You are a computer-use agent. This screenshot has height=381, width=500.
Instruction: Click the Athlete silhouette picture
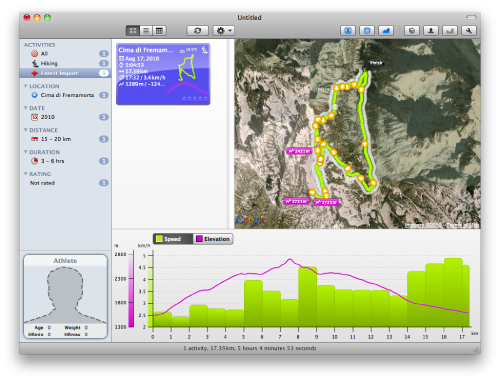(x=65, y=295)
